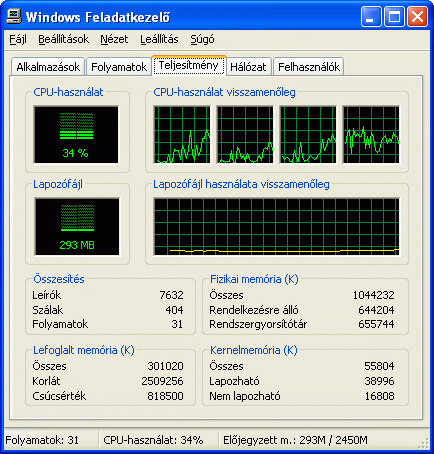Minimize the Windows Feladatkezelő window
Viewport: 434px width, 454px height.
371,17
